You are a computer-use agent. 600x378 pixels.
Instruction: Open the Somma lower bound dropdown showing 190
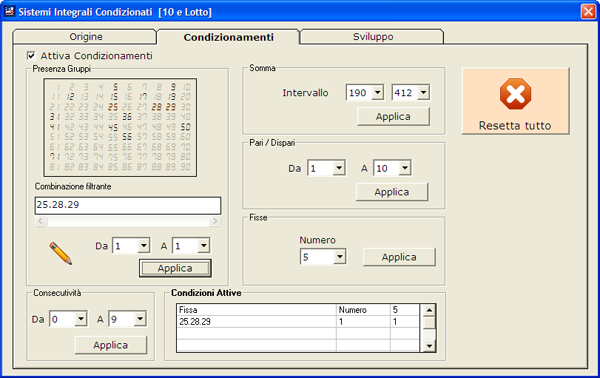click(377, 93)
